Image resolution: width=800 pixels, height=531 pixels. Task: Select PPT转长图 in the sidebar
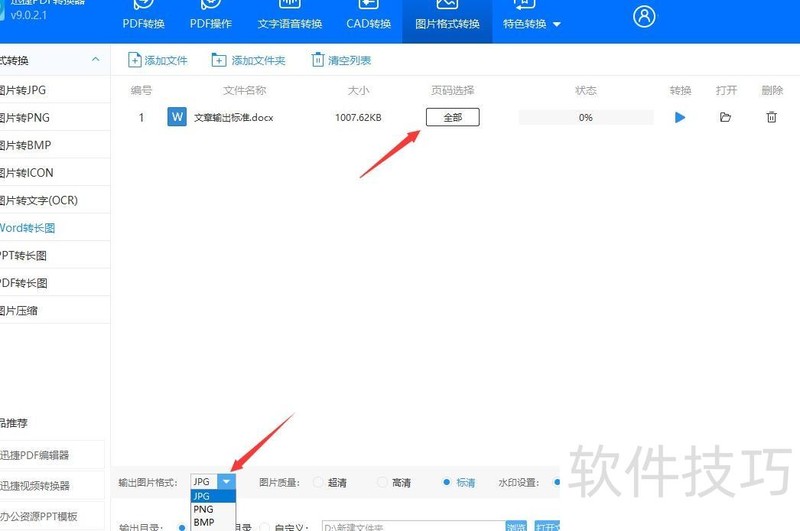(55, 256)
